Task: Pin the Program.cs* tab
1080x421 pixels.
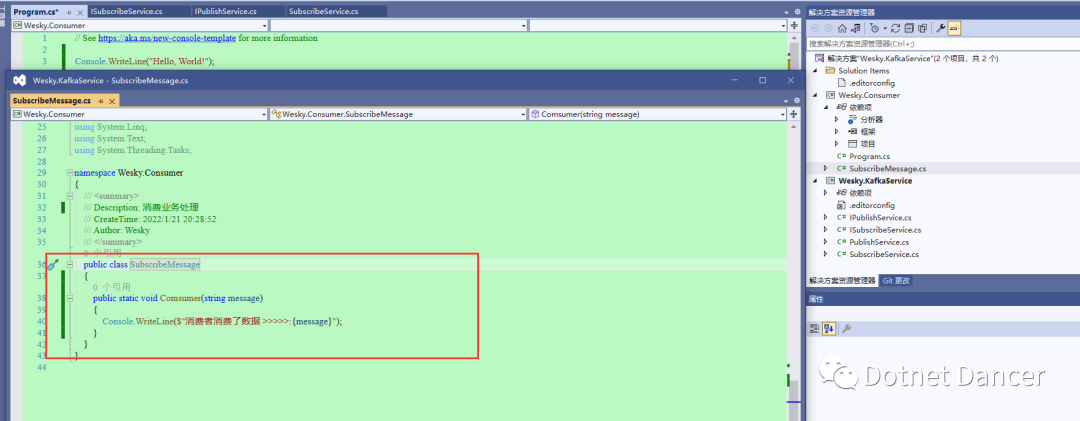Action: [67, 12]
